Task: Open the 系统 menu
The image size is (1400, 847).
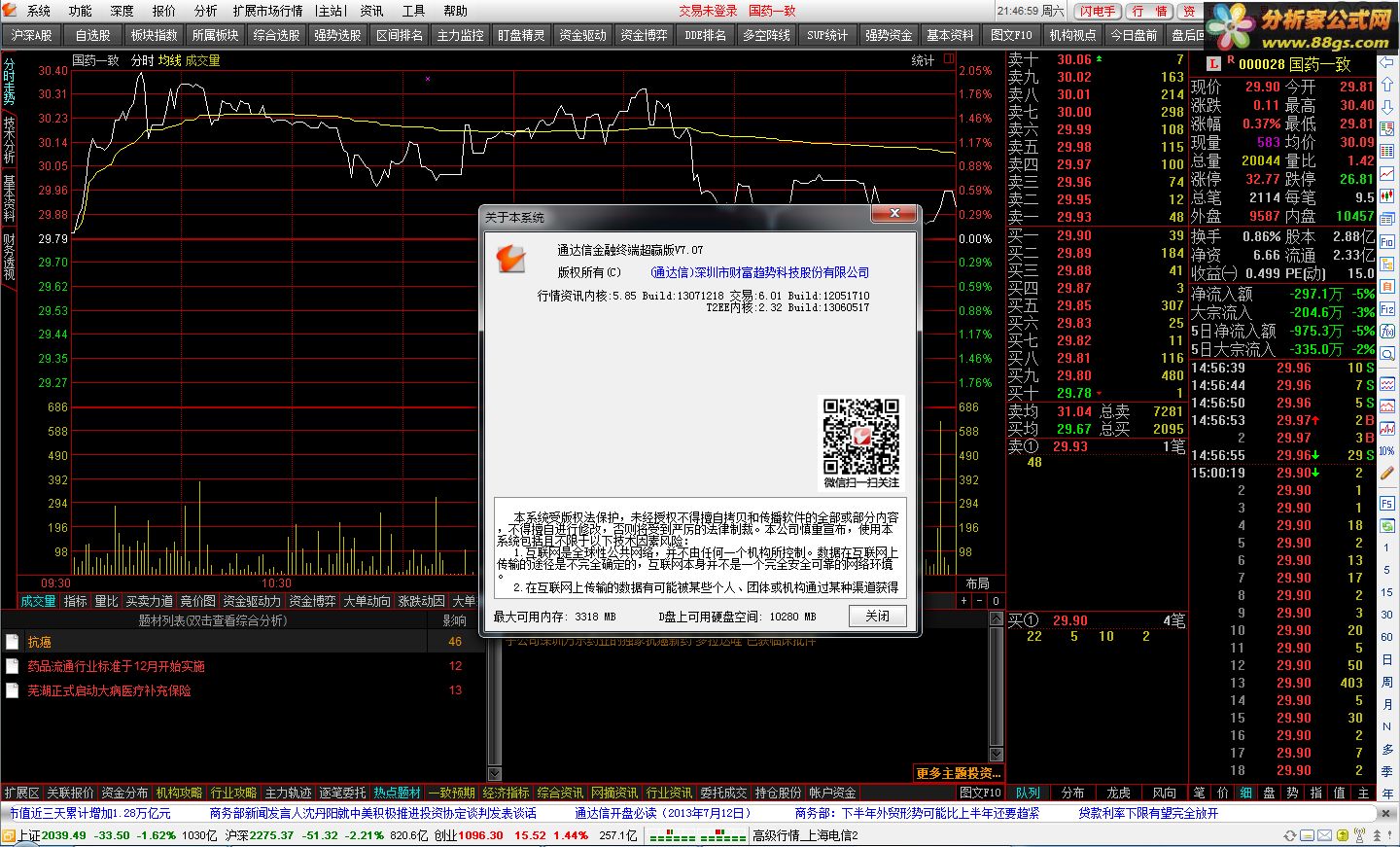Action: coord(39,11)
